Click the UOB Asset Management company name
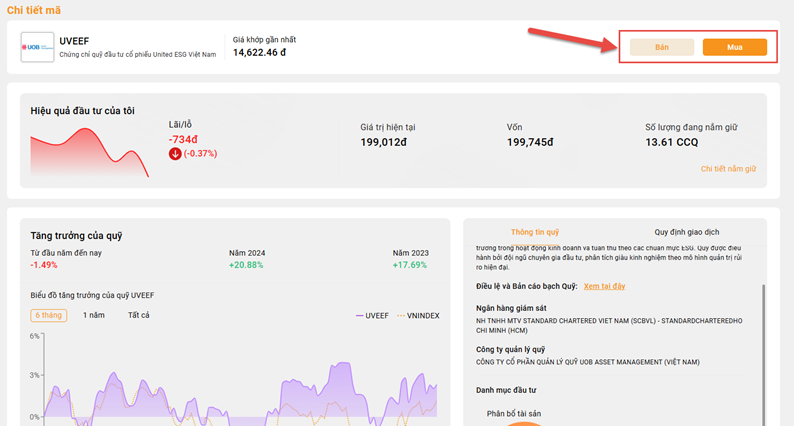Image resolution: width=794 pixels, height=426 pixels. click(587, 362)
